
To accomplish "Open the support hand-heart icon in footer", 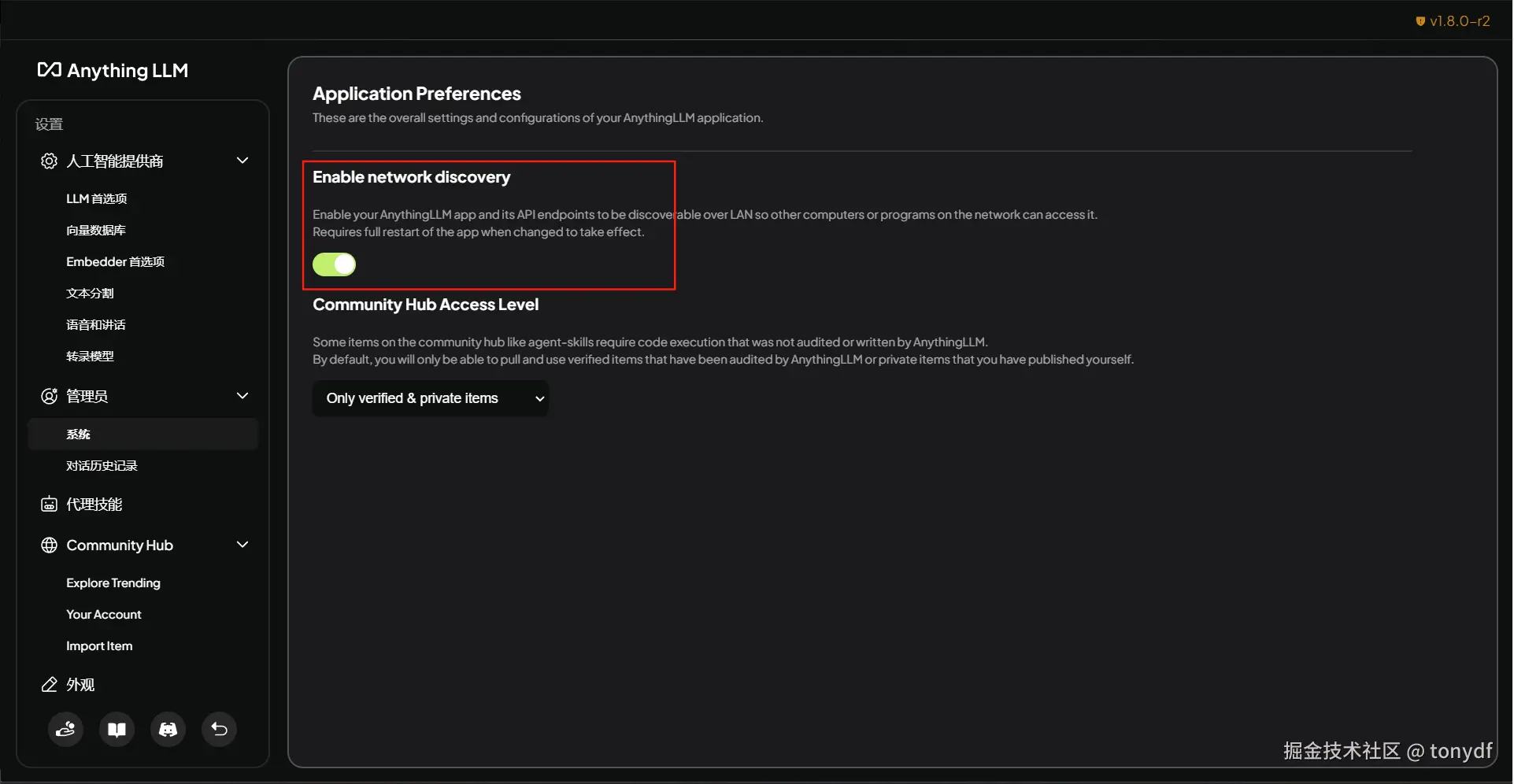I will pos(66,730).
